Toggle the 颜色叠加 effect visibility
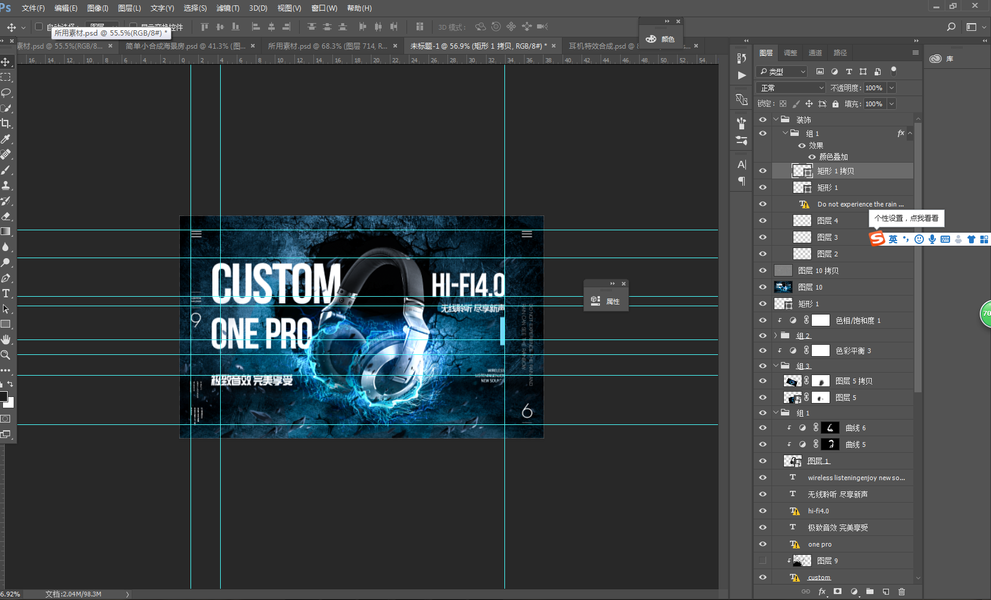991x600 pixels. click(x=812, y=157)
